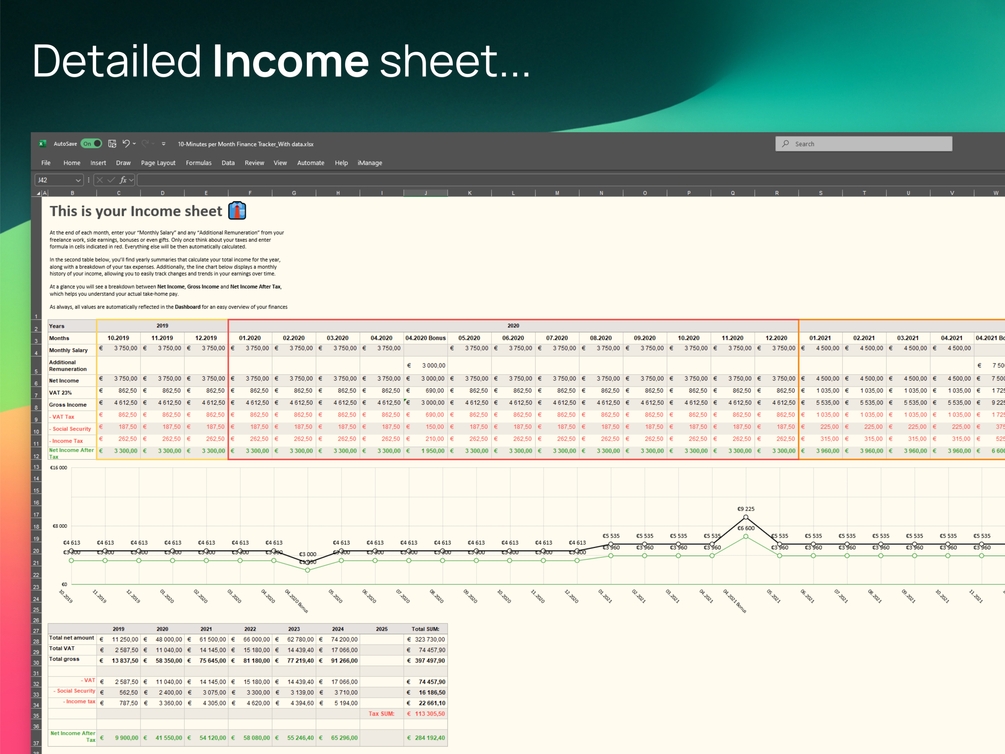This screenshot has height=754, width=1005.
Task: Click the Search box in title bar
Action: [x=863, y=144]
